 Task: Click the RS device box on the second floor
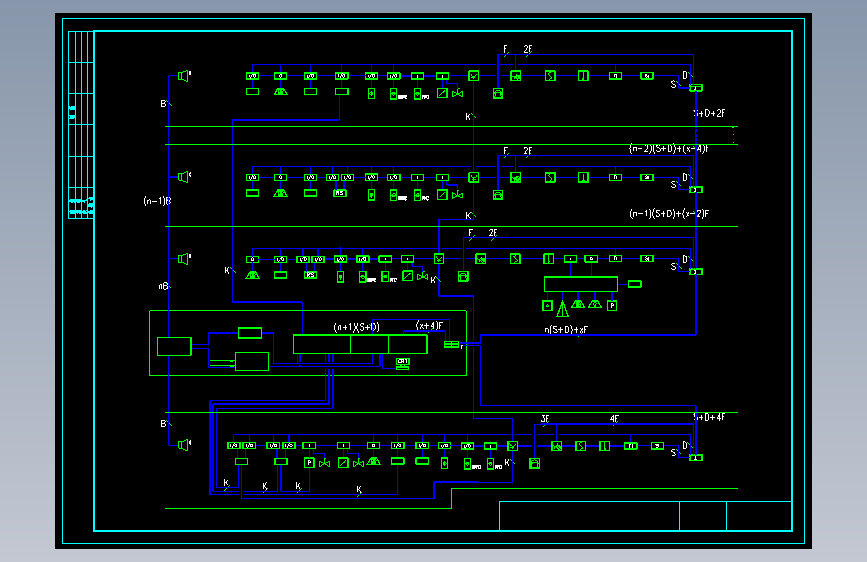click(x=340, y=193)
